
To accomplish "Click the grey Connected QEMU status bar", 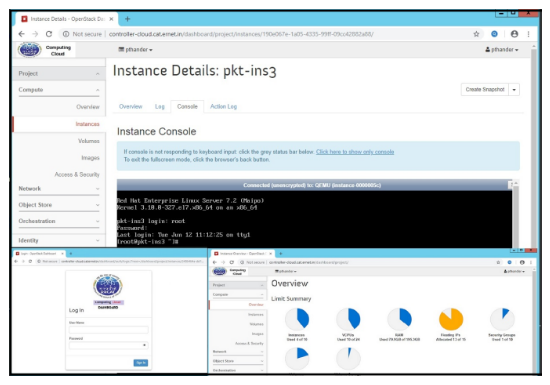I will tap(312, 185).
